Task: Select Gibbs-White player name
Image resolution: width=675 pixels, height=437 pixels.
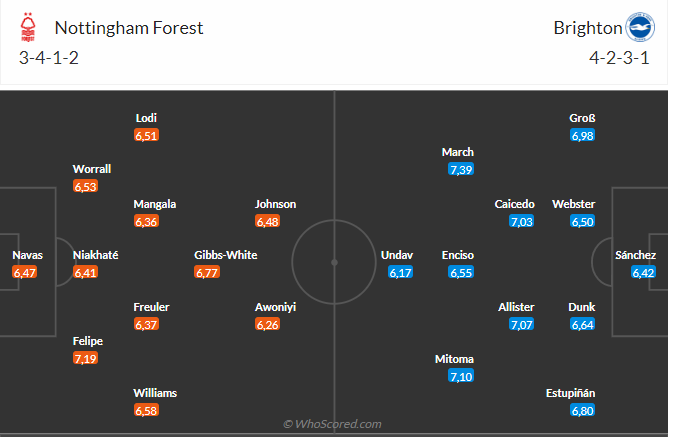Action: [226, 255]
